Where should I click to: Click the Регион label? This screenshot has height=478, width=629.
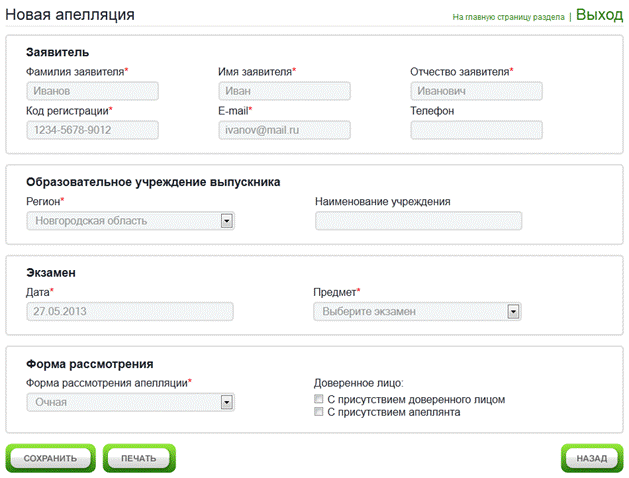43,201
